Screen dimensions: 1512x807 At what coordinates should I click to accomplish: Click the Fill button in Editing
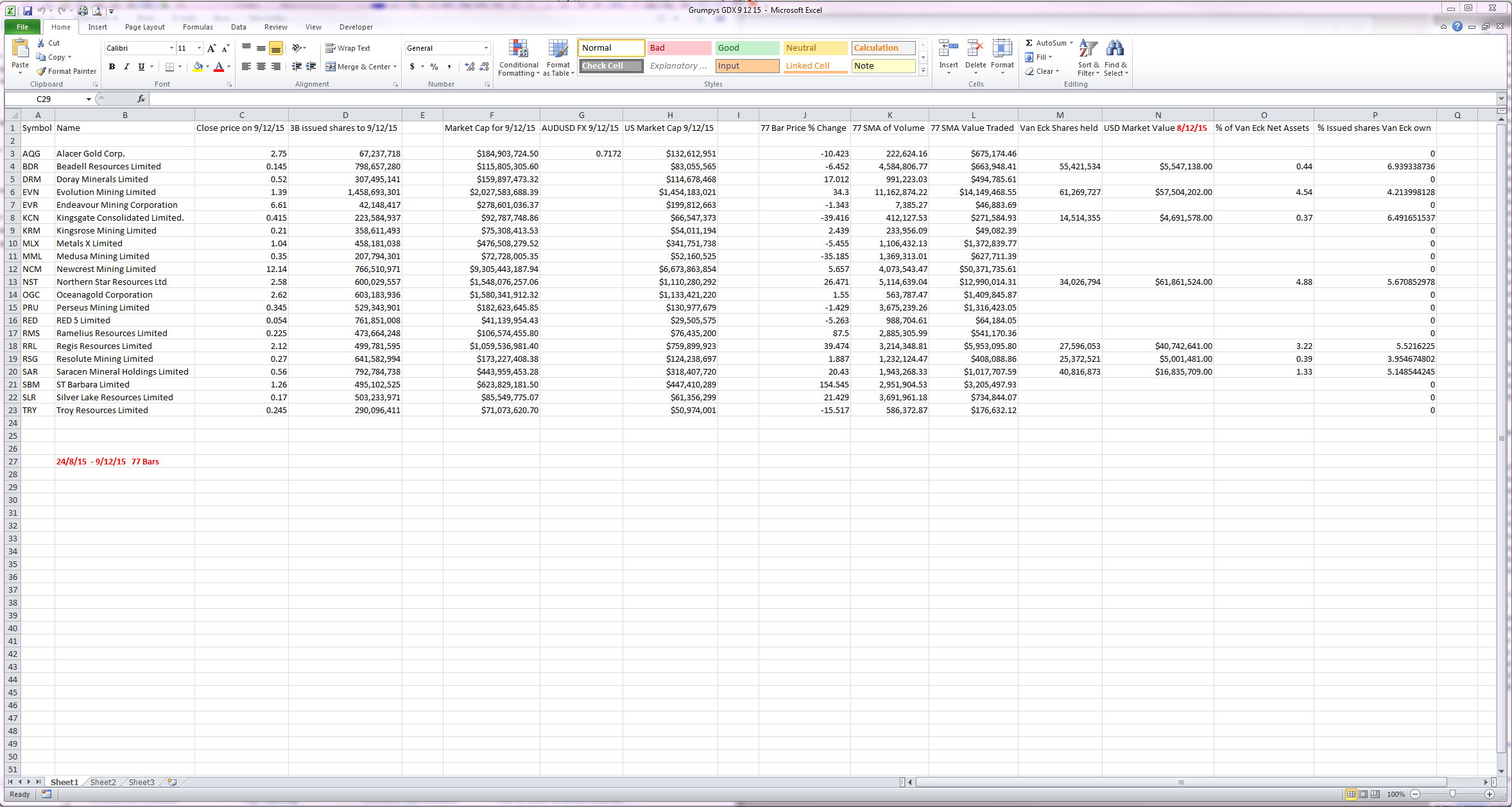1038,57
